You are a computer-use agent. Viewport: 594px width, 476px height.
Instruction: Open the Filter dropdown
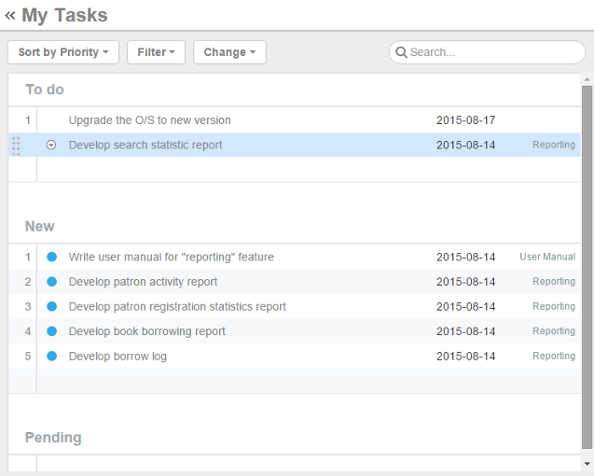[156, 52]
